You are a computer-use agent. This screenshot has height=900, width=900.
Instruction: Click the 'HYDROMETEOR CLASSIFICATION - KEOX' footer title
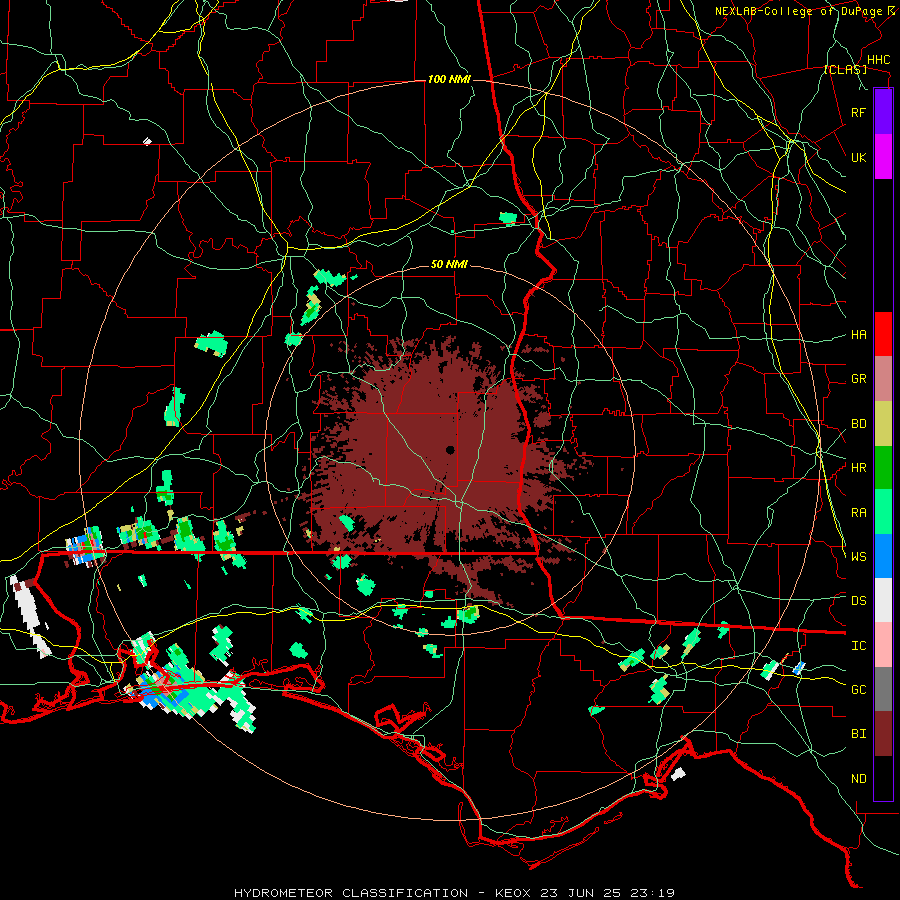point(383,893)
